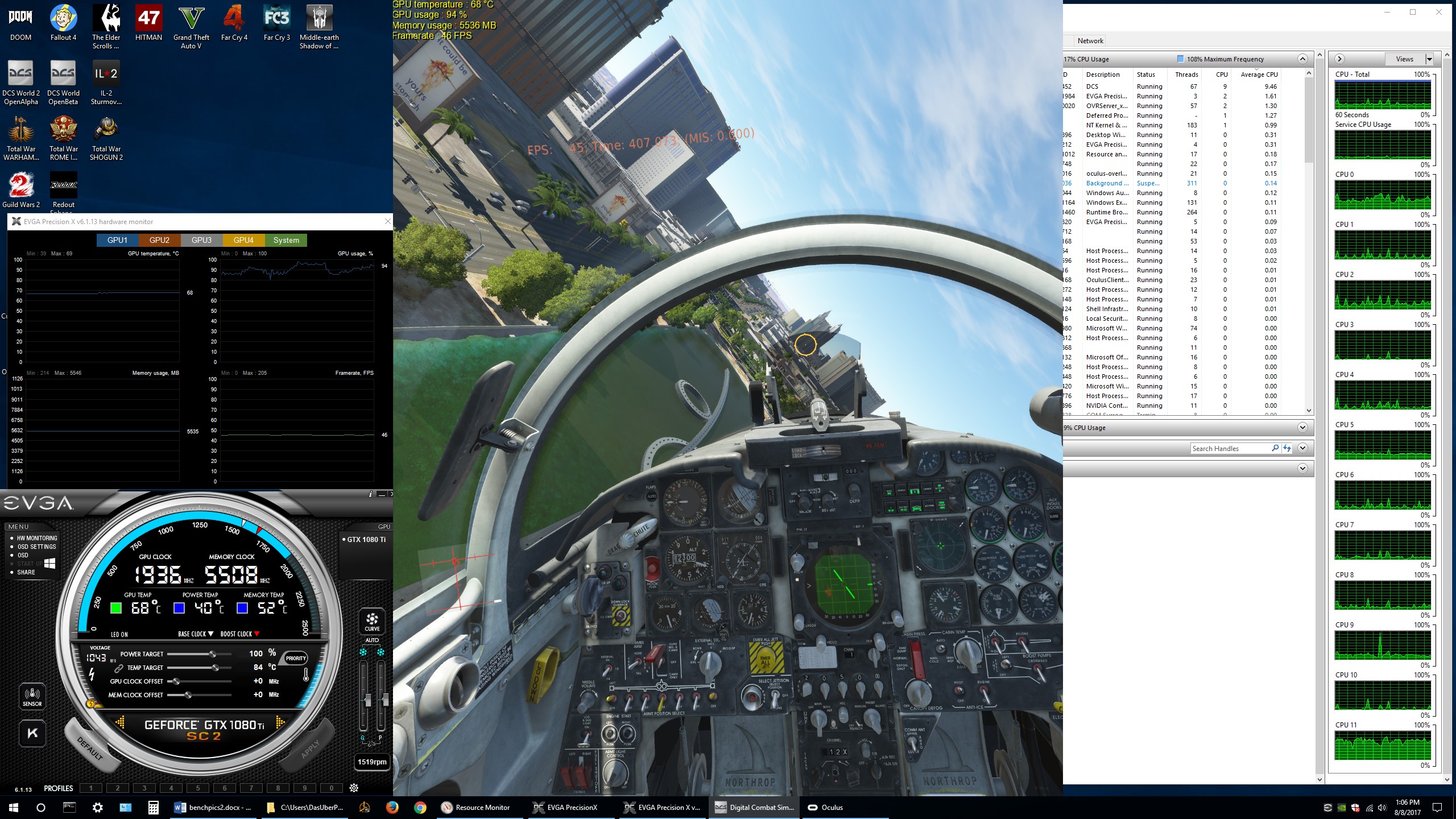Open Grand Theft Auto V desktop shortcut
This screenshot has width=1456, height=819.
coord(191,27)
